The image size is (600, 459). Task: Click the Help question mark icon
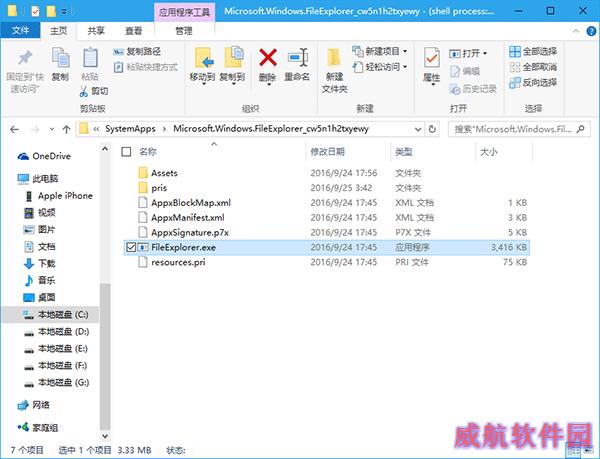click(x=591, y=31)
